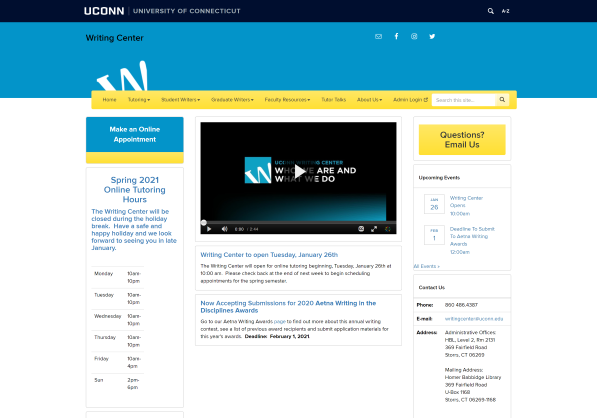Open the All Events link
The width and height of the screenshot is (597, 418).
click(x=426, y=266)
